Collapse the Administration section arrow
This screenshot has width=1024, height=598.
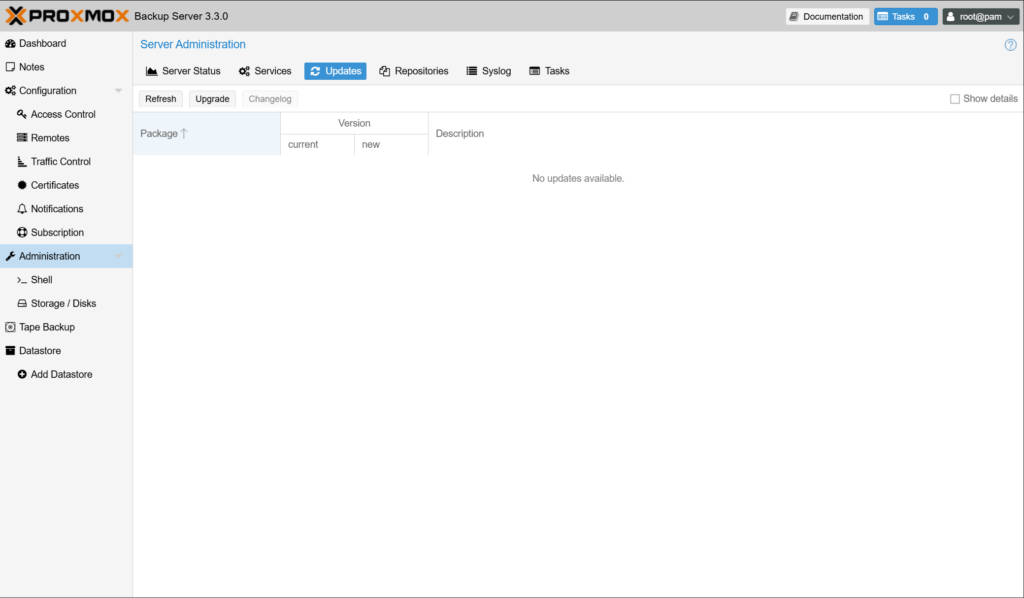click(119, 256)
